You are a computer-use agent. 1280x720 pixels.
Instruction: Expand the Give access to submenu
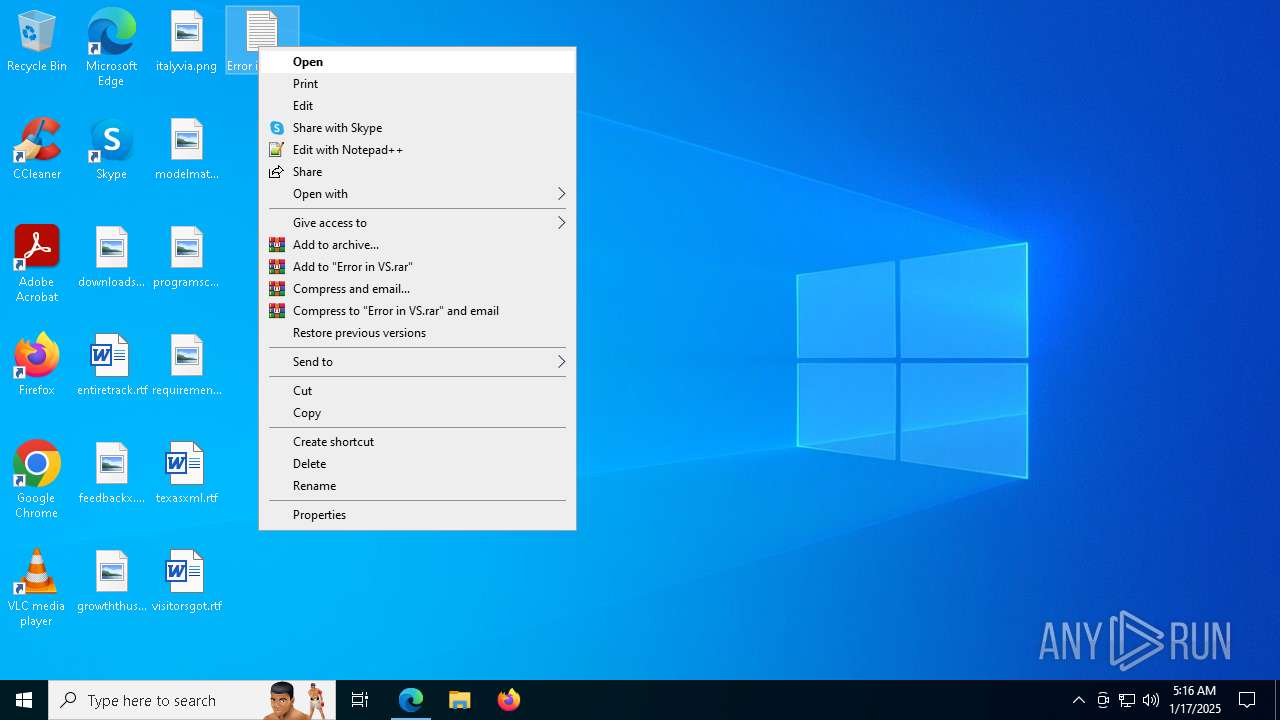tap(417, 223)
